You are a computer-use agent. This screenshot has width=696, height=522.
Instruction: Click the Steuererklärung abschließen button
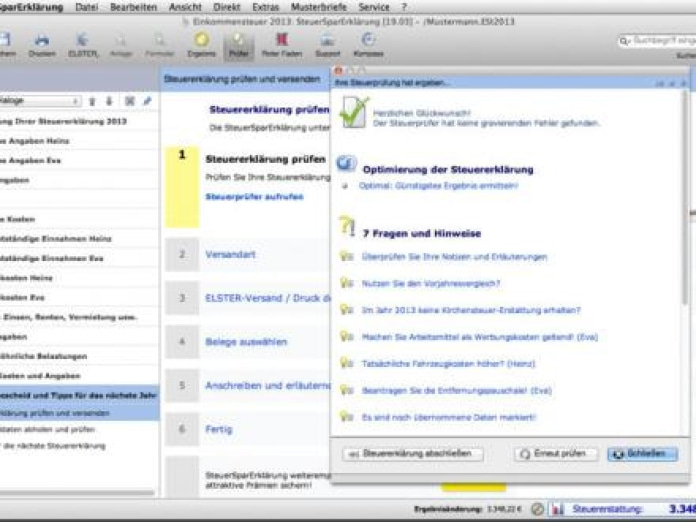(x=413, y=454)
